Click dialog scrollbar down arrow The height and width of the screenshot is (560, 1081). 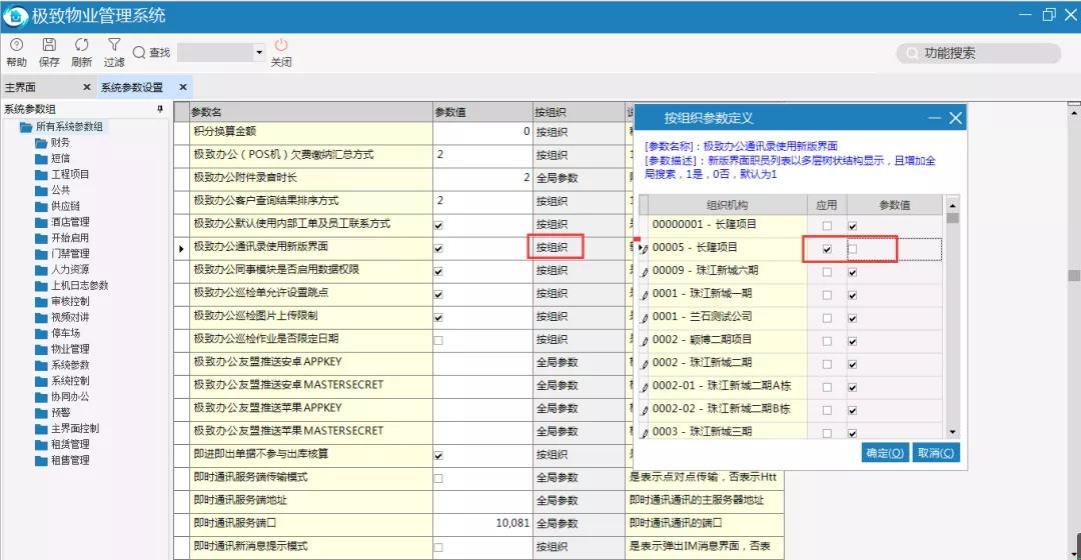coord(953,432)
